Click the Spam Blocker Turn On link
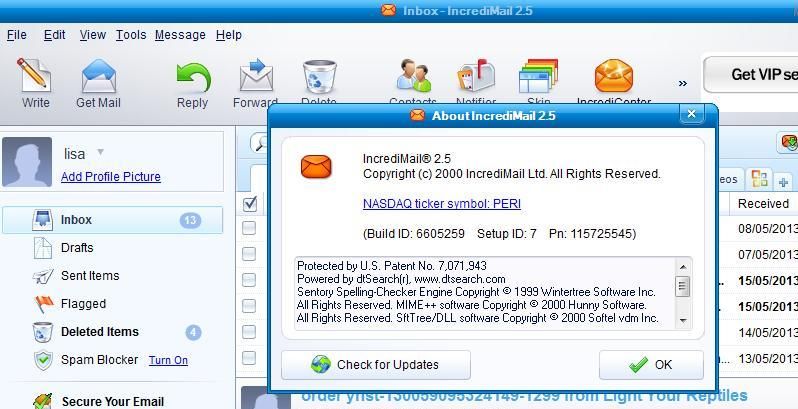This screenshot has width=798, height=409. click(x=168, y=361)
